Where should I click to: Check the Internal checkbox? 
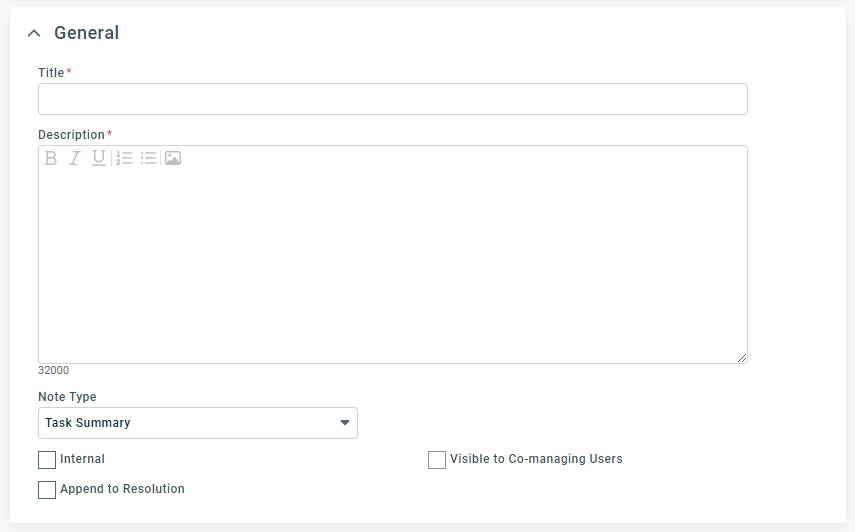point(47,460)
